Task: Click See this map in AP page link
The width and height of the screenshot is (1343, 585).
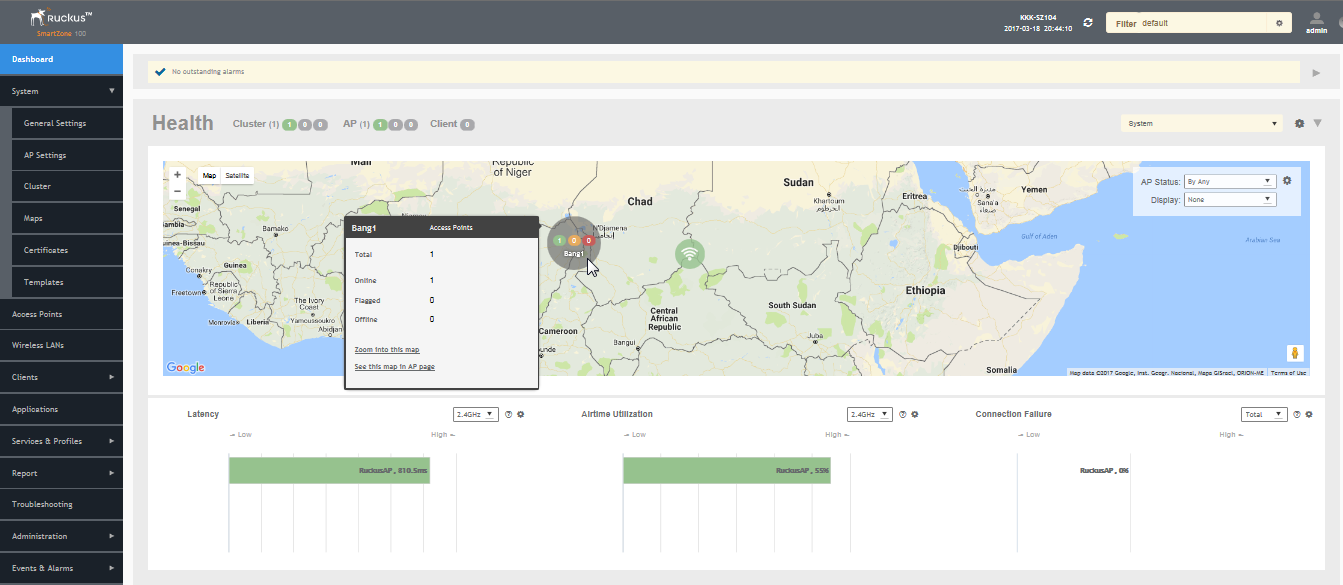Action: 394,367
